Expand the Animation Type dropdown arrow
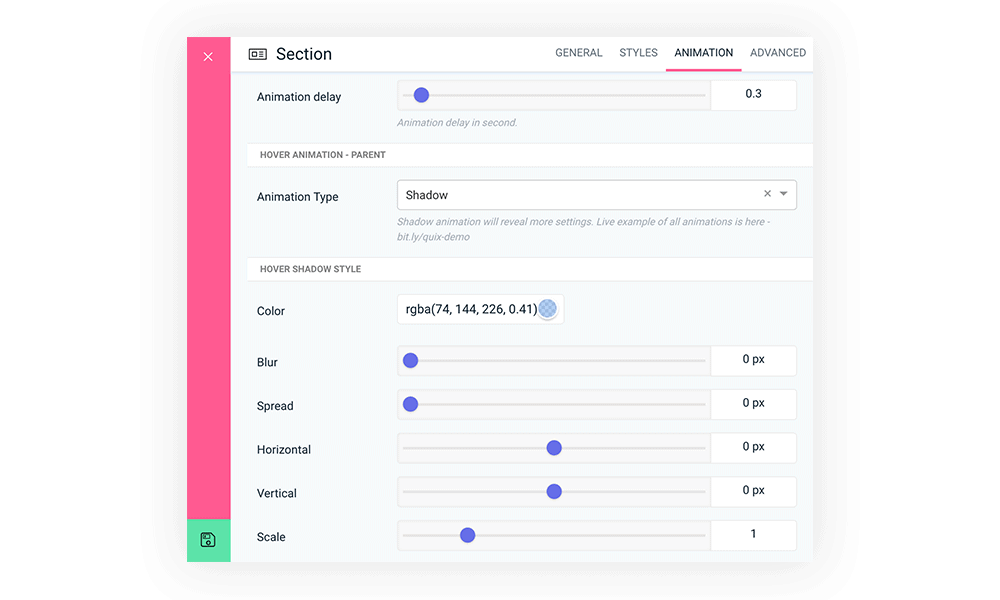1000x600 pixels. click(x=784, y=194)
